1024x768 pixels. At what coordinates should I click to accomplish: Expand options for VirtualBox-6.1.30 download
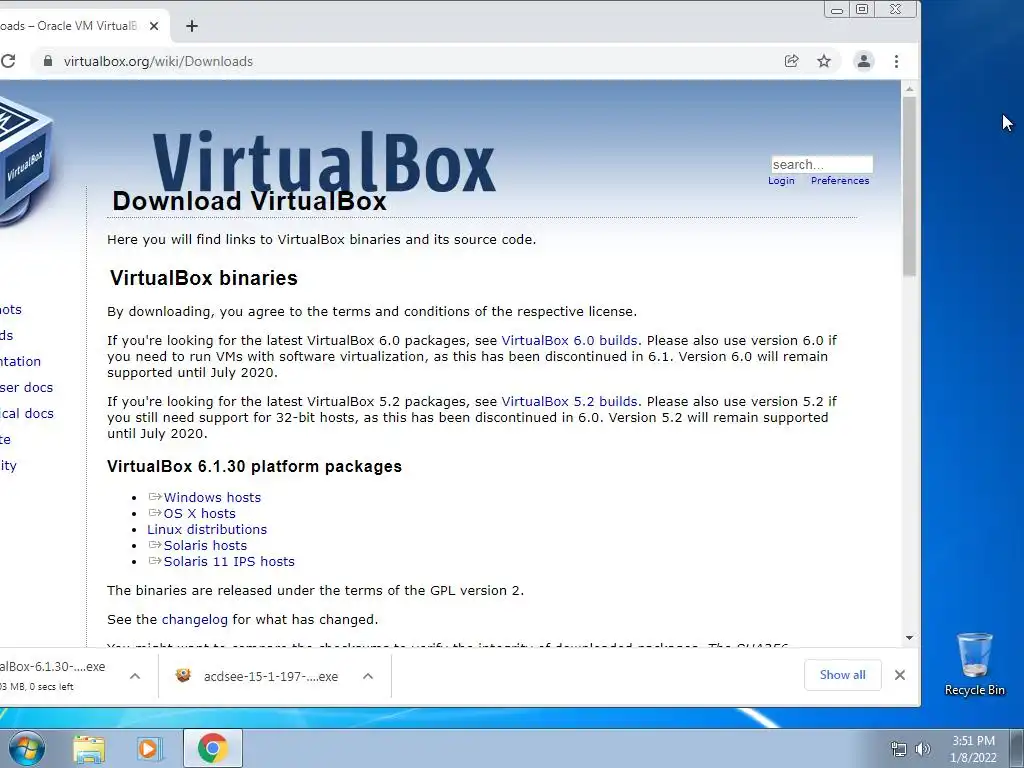(x=135, y=676)
